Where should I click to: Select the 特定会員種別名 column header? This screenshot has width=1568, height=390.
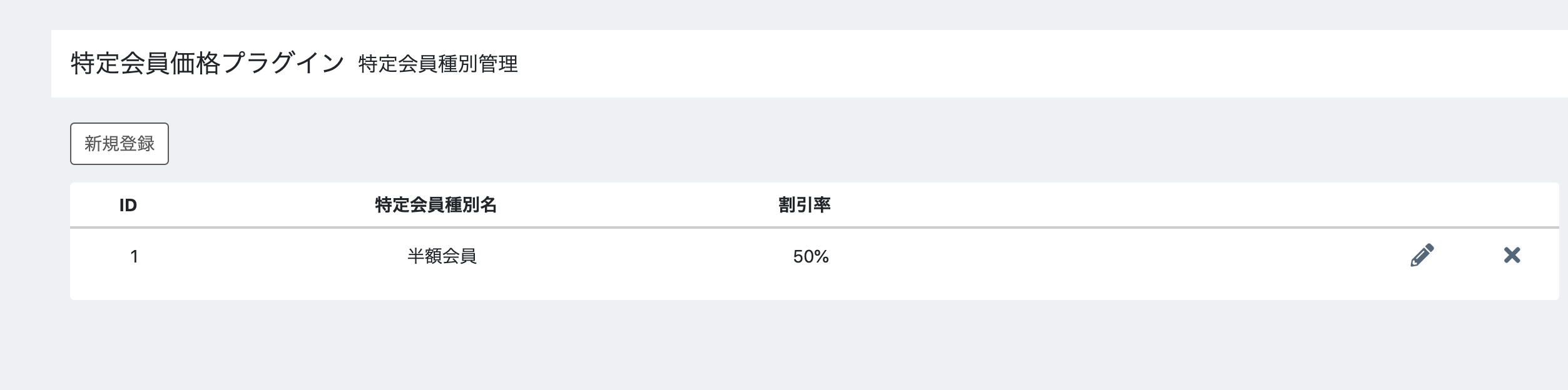[436, 205]
